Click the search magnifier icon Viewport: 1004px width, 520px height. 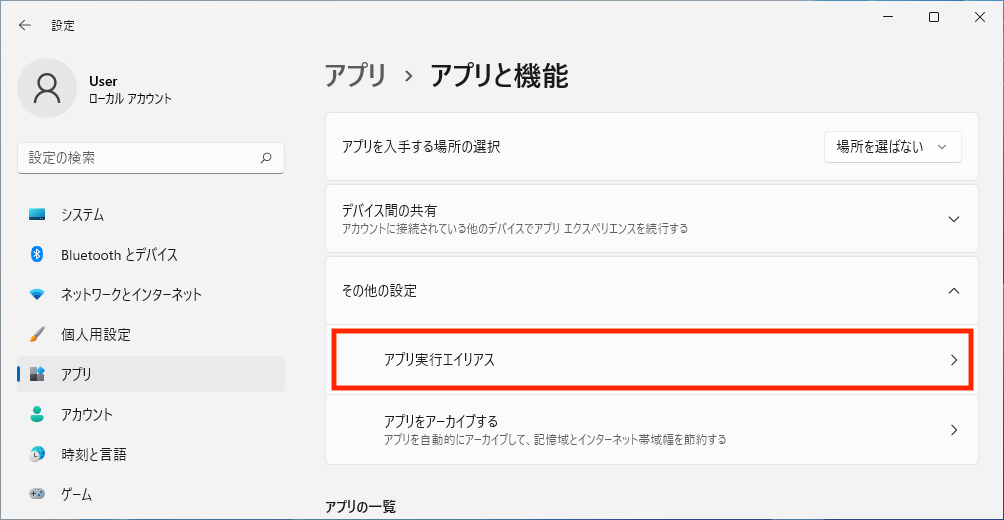266,158
